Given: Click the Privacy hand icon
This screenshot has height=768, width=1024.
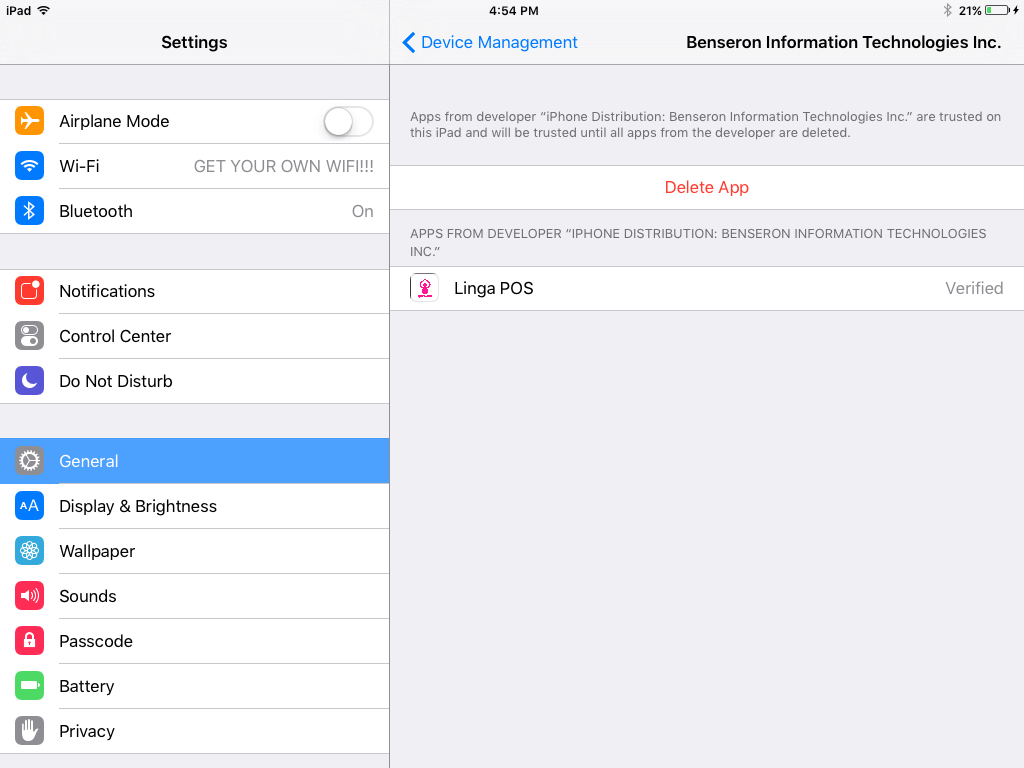Looking at the screenshot, I should pos(30,731).
